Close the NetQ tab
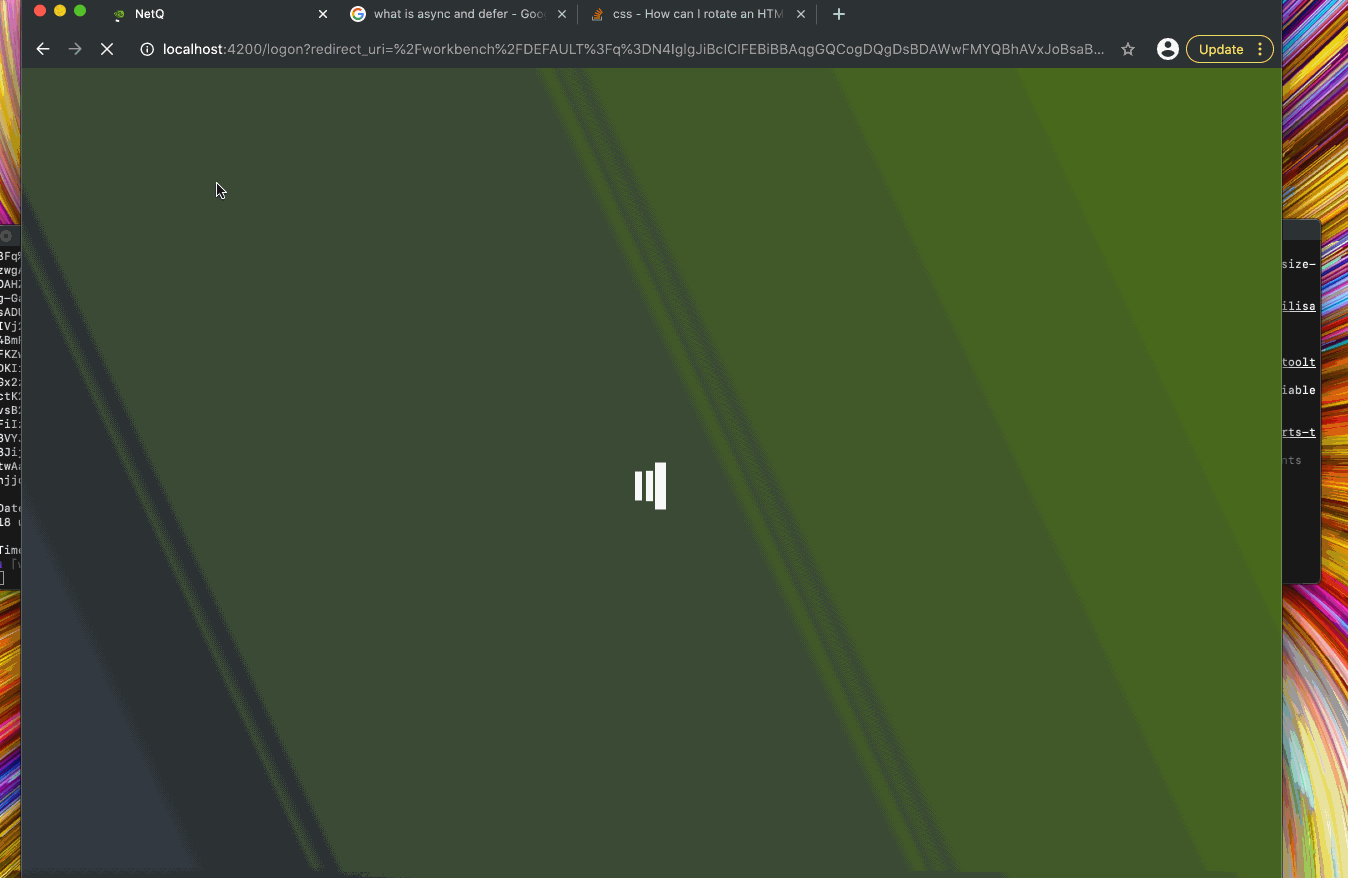The width and height of the screenshot is (1348, 878). tap(323, 14)
